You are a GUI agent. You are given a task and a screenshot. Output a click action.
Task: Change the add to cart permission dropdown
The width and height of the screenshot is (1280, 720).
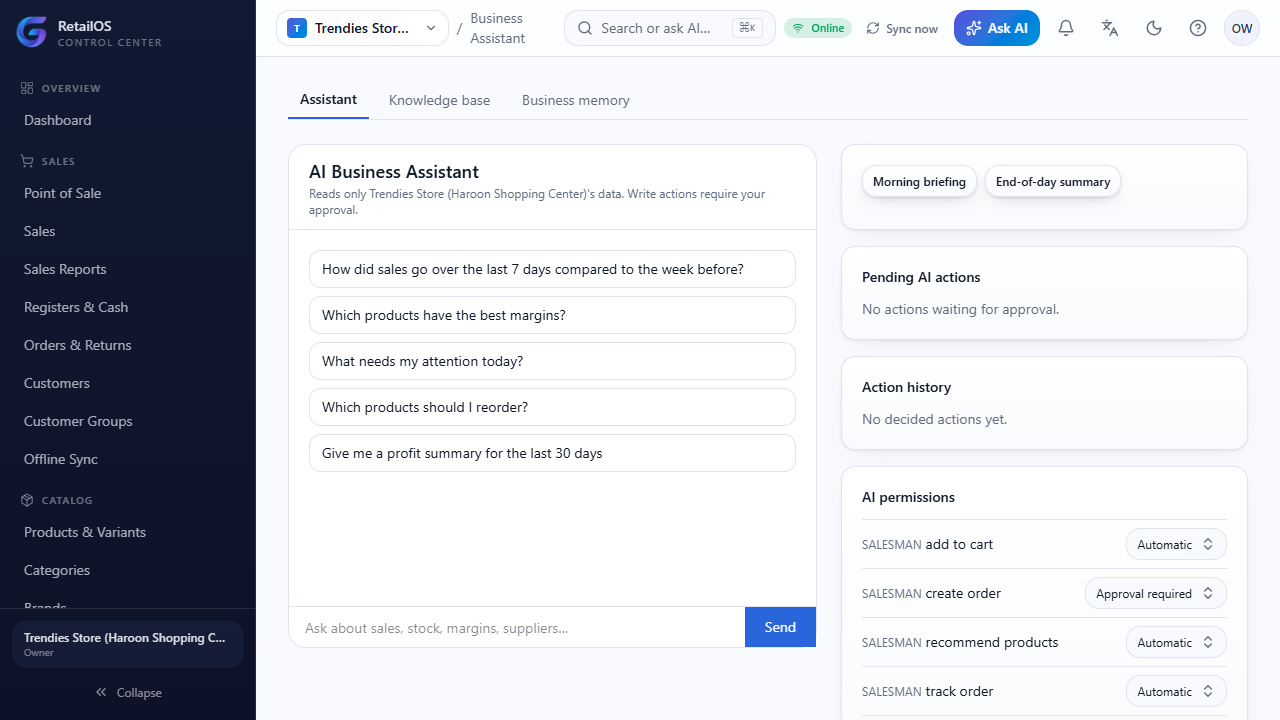tap(1176, 544)
